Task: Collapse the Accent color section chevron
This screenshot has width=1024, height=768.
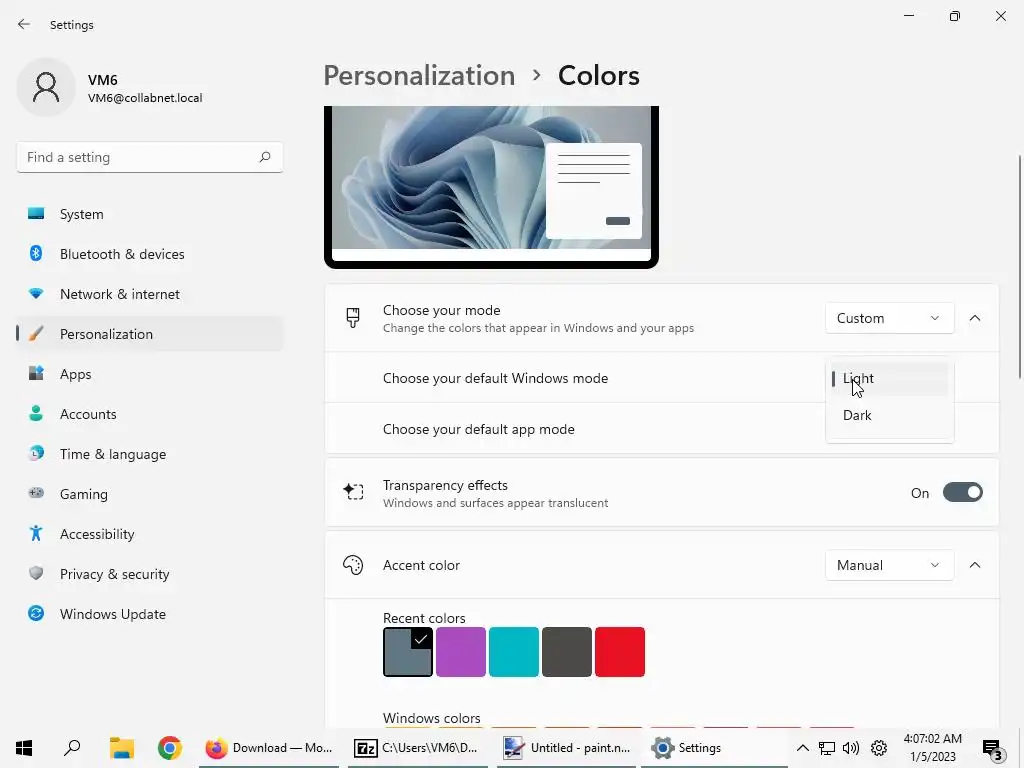Action: click(x=974, y=565)
